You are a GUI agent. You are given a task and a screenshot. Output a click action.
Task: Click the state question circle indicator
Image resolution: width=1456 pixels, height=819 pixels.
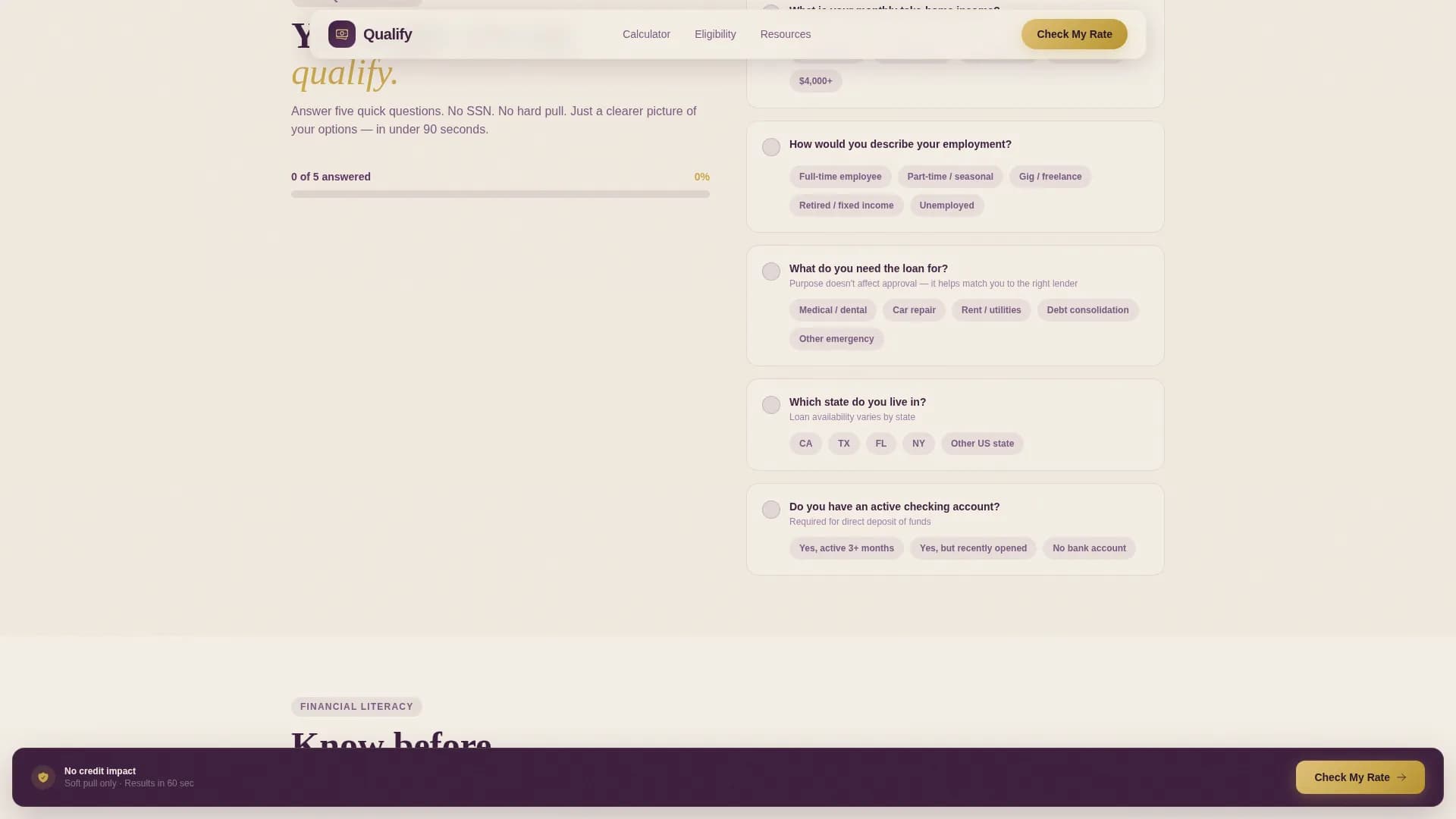click(771, 405)
